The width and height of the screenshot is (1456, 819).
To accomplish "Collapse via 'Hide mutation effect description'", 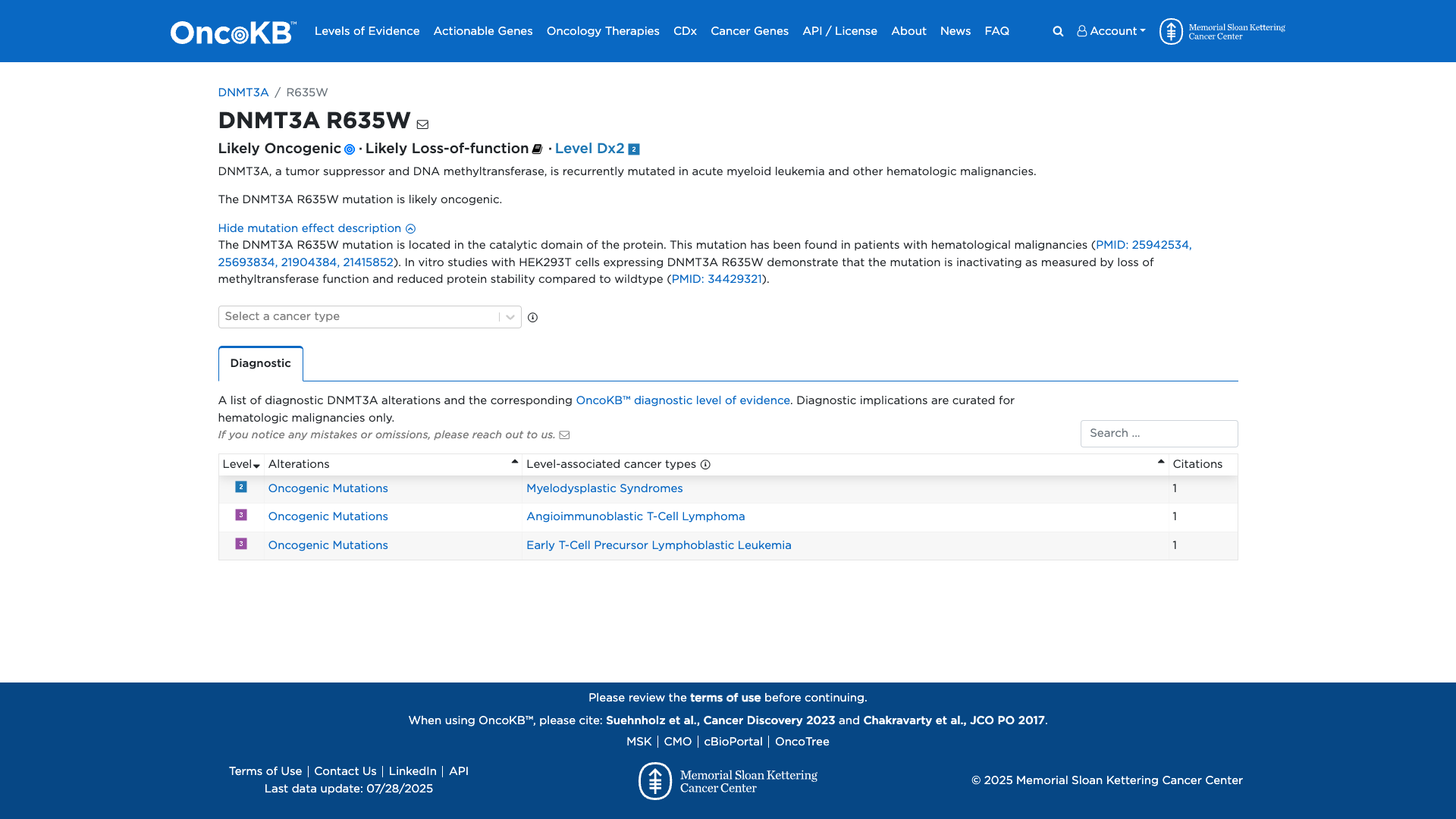I will tap(316, 228).
